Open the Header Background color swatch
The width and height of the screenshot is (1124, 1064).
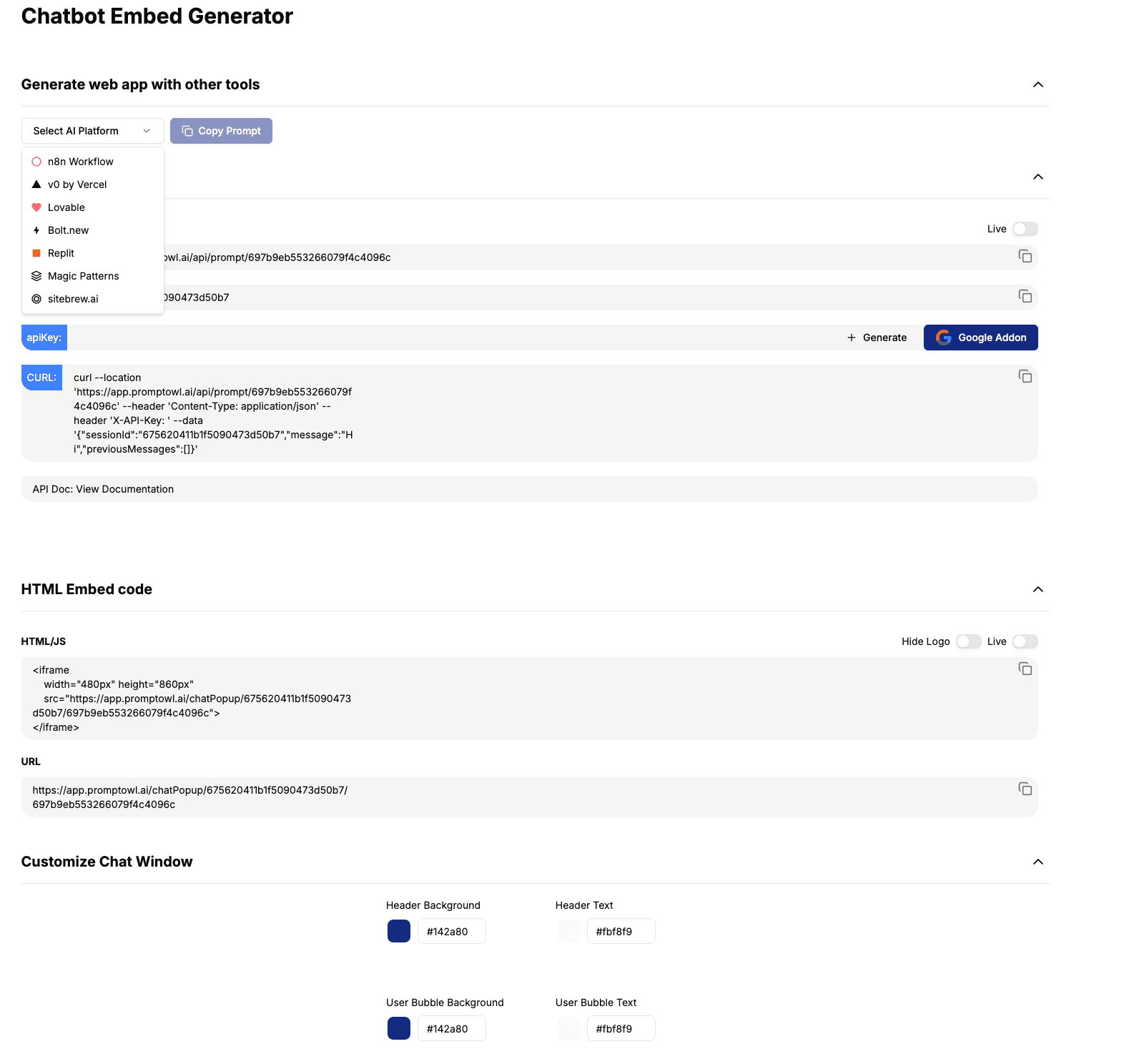point(398,931)
